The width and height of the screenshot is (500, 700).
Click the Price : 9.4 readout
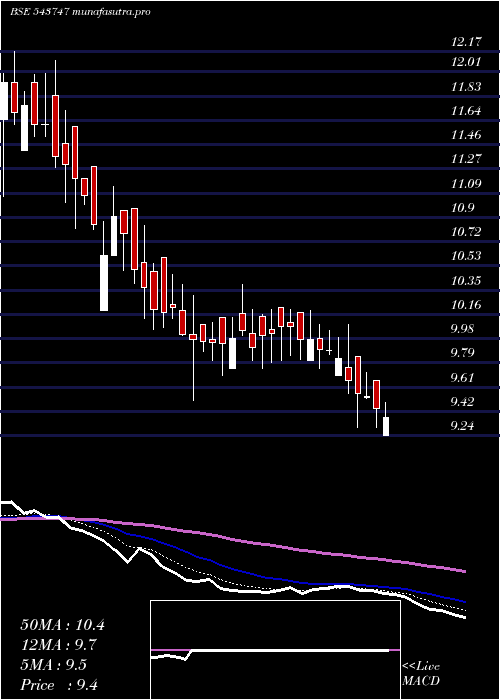(x=59, y=685)
